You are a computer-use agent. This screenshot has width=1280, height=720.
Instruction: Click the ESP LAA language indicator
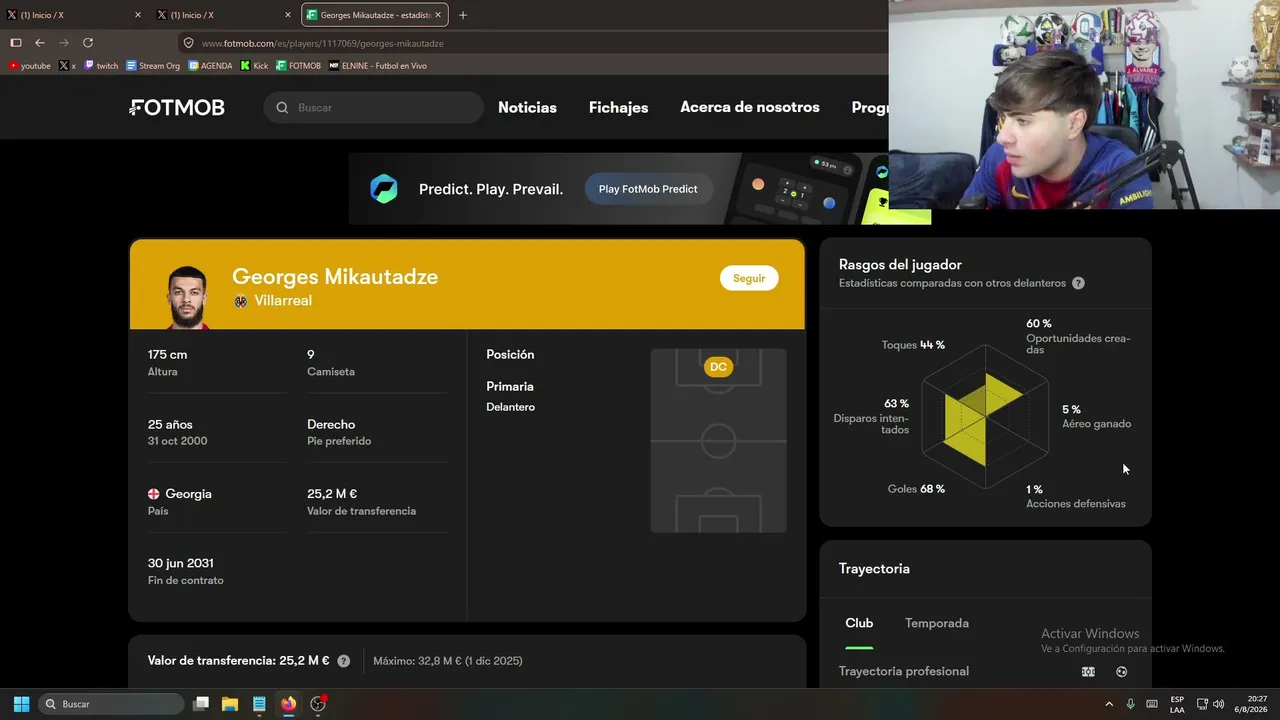click(x=1177, y=704)
